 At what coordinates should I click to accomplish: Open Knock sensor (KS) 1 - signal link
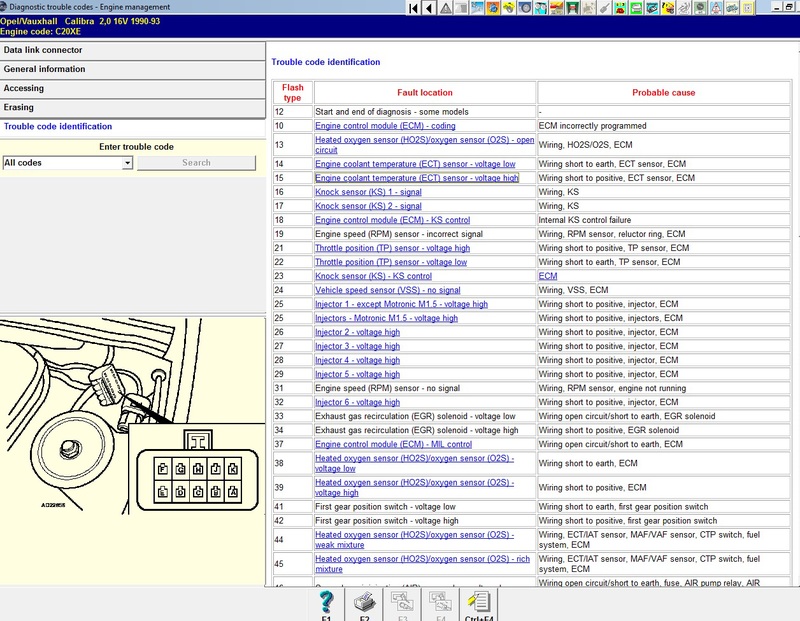click(x=368, y=192)
